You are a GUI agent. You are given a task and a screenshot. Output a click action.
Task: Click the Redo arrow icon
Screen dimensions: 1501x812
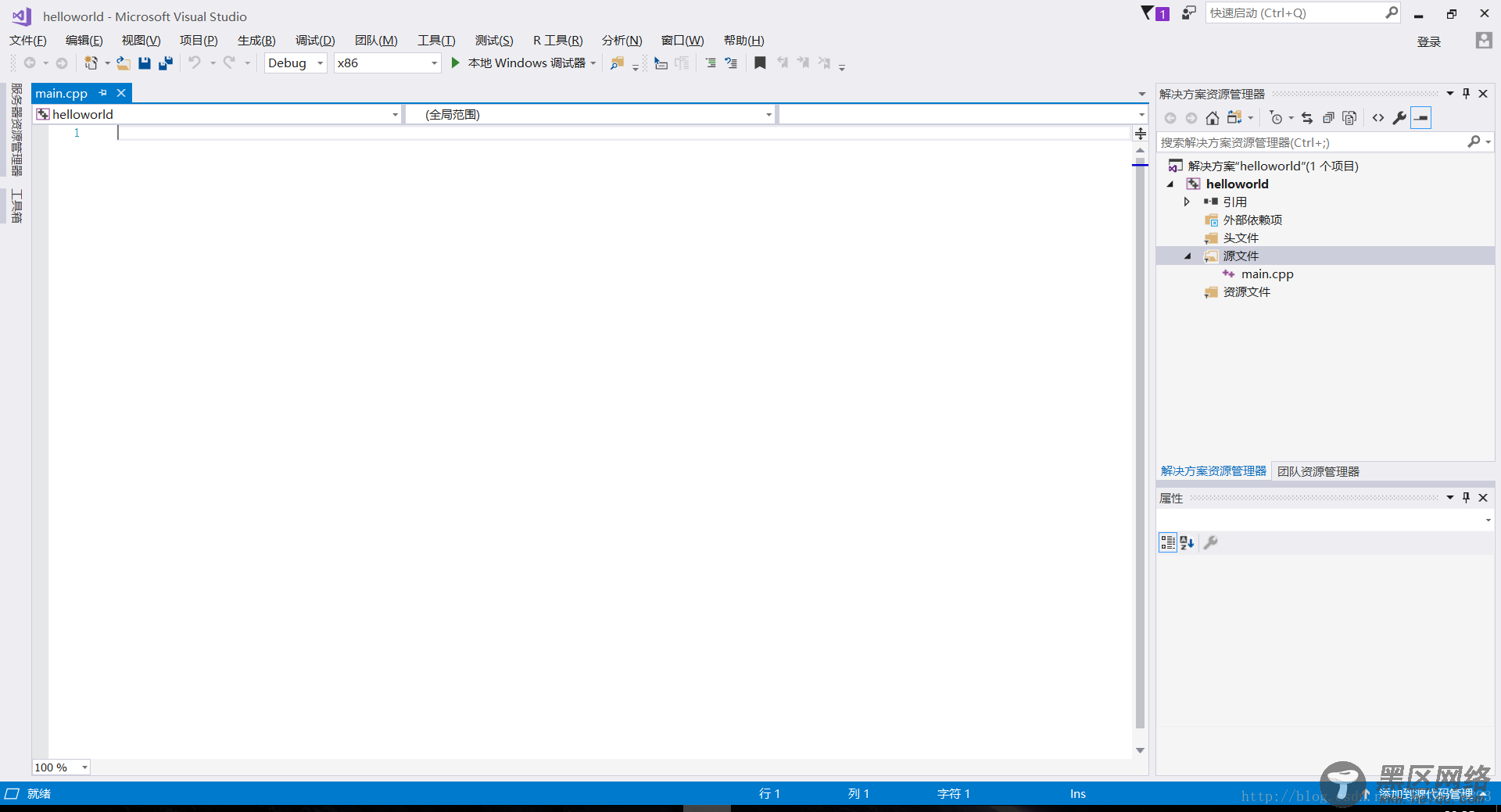point(229,63)
